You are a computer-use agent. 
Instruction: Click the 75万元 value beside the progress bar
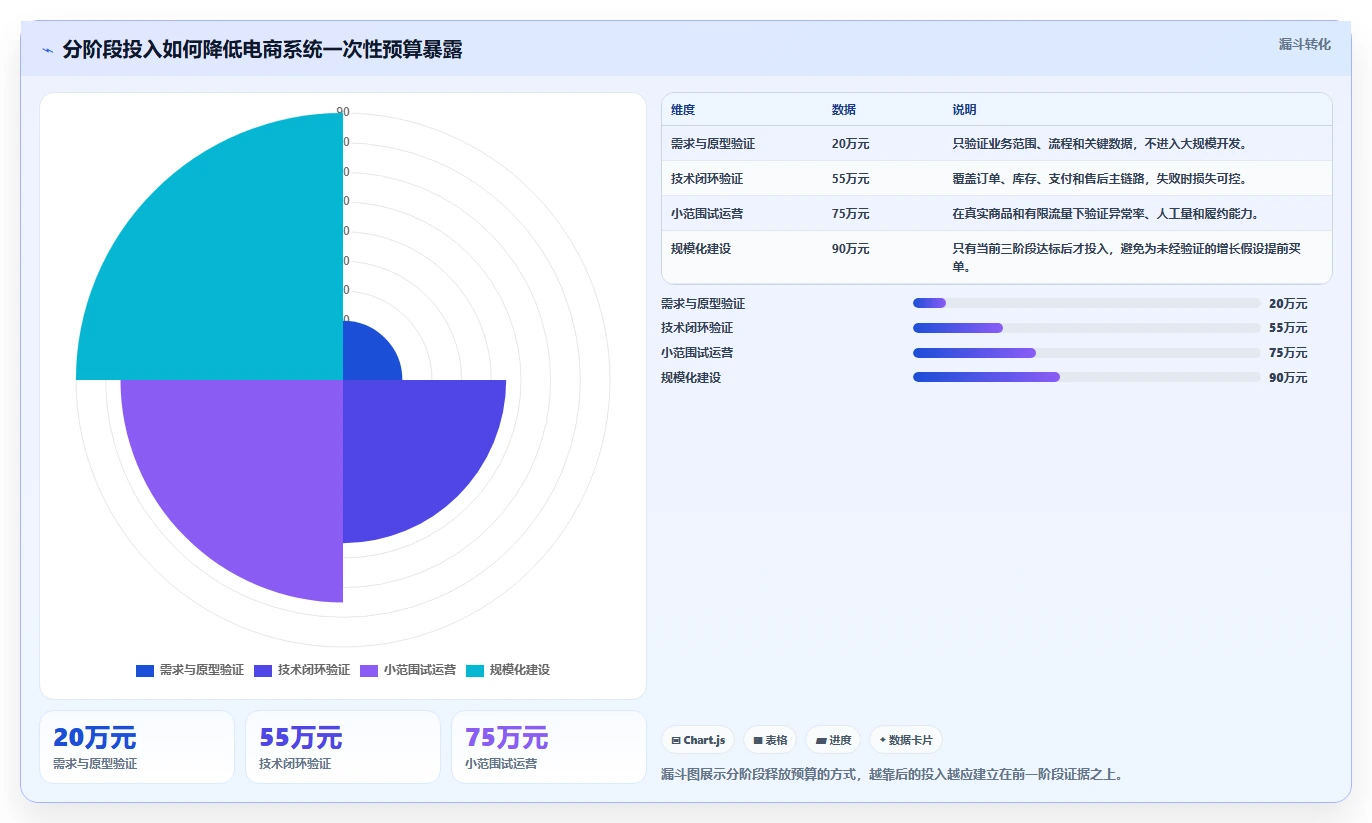point(1288,353)
